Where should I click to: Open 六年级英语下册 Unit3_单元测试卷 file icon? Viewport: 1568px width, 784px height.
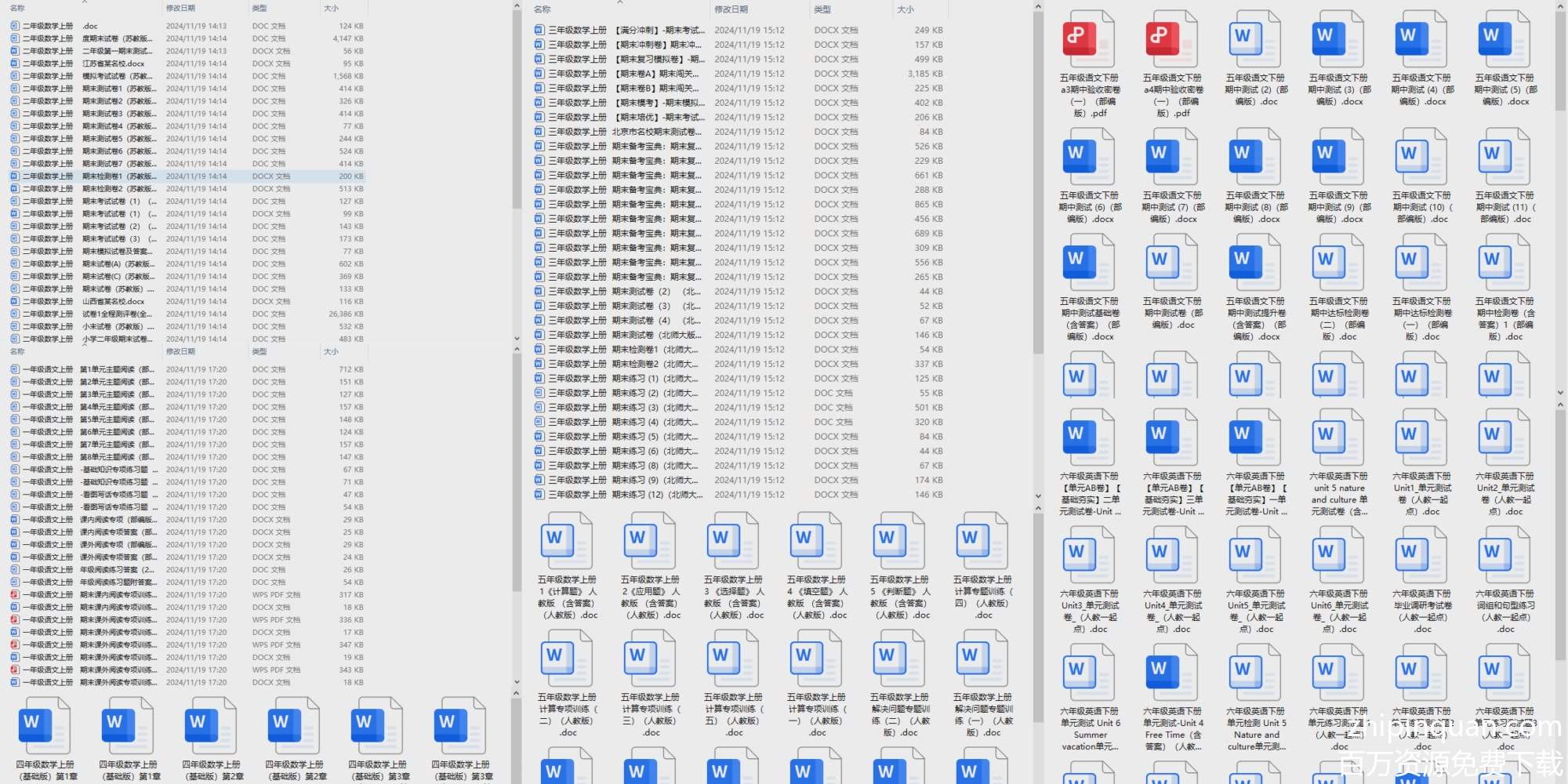point(1088,555)
